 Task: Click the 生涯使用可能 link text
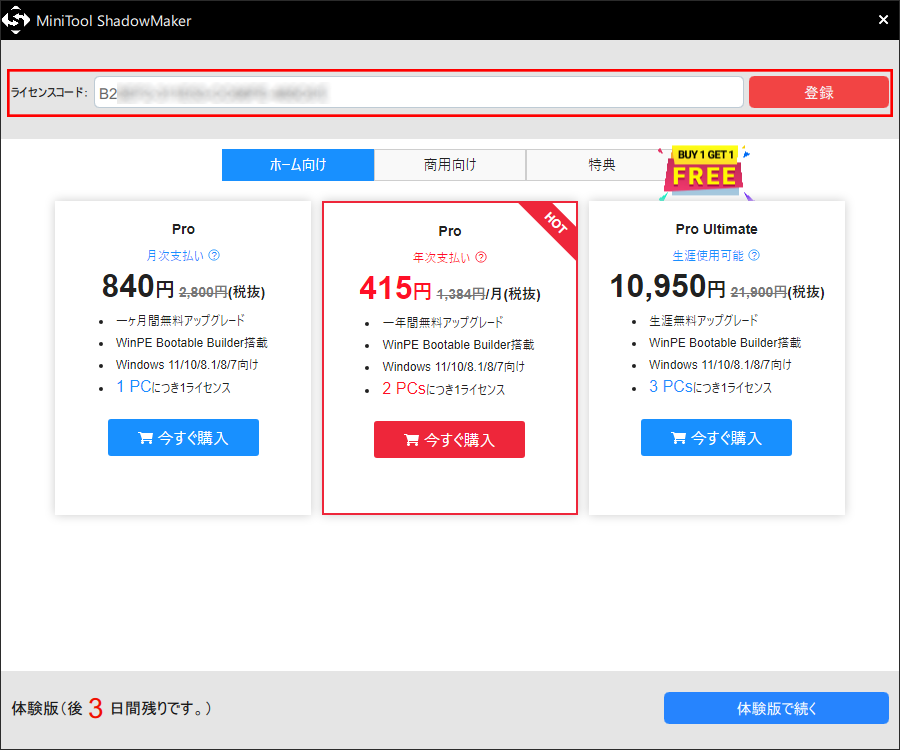point(708,256)
